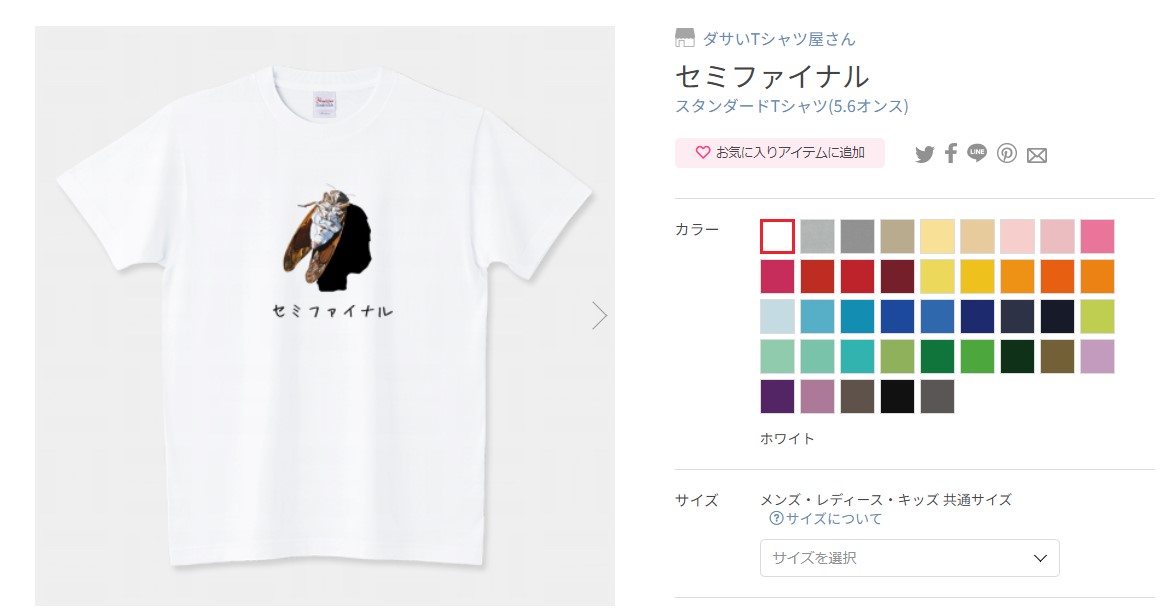
Task: Pin the item using Pinterest icon
Action: (1006, 153)
